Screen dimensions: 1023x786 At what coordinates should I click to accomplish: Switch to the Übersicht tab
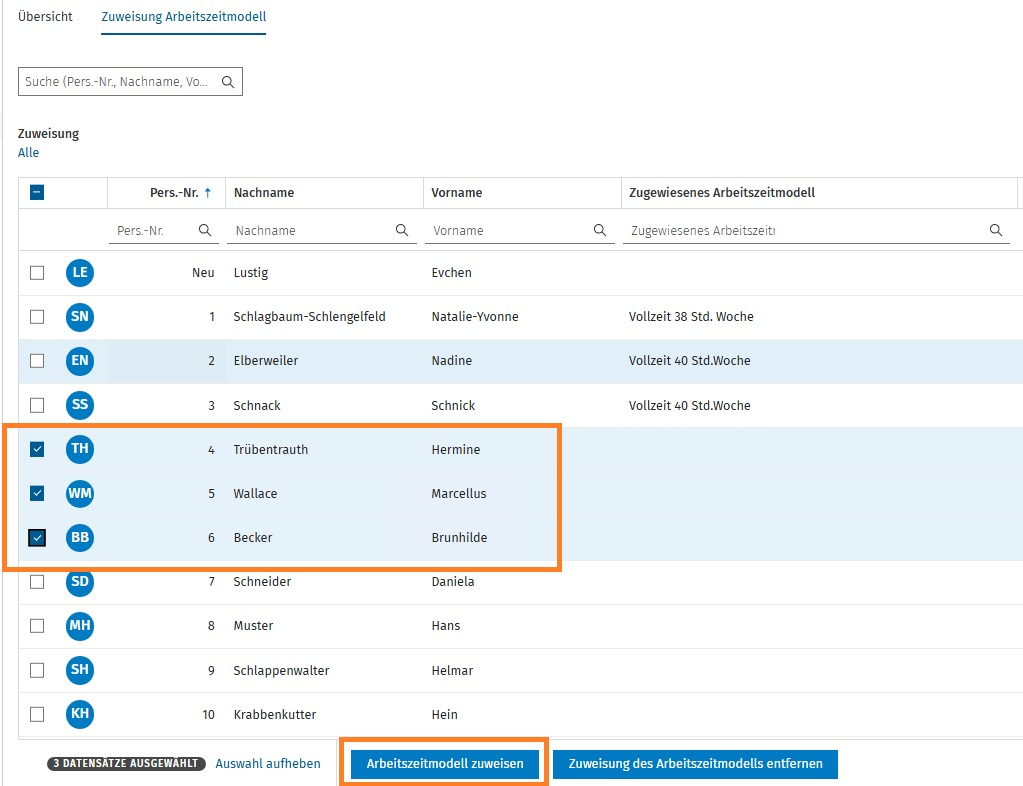[45, 16]
